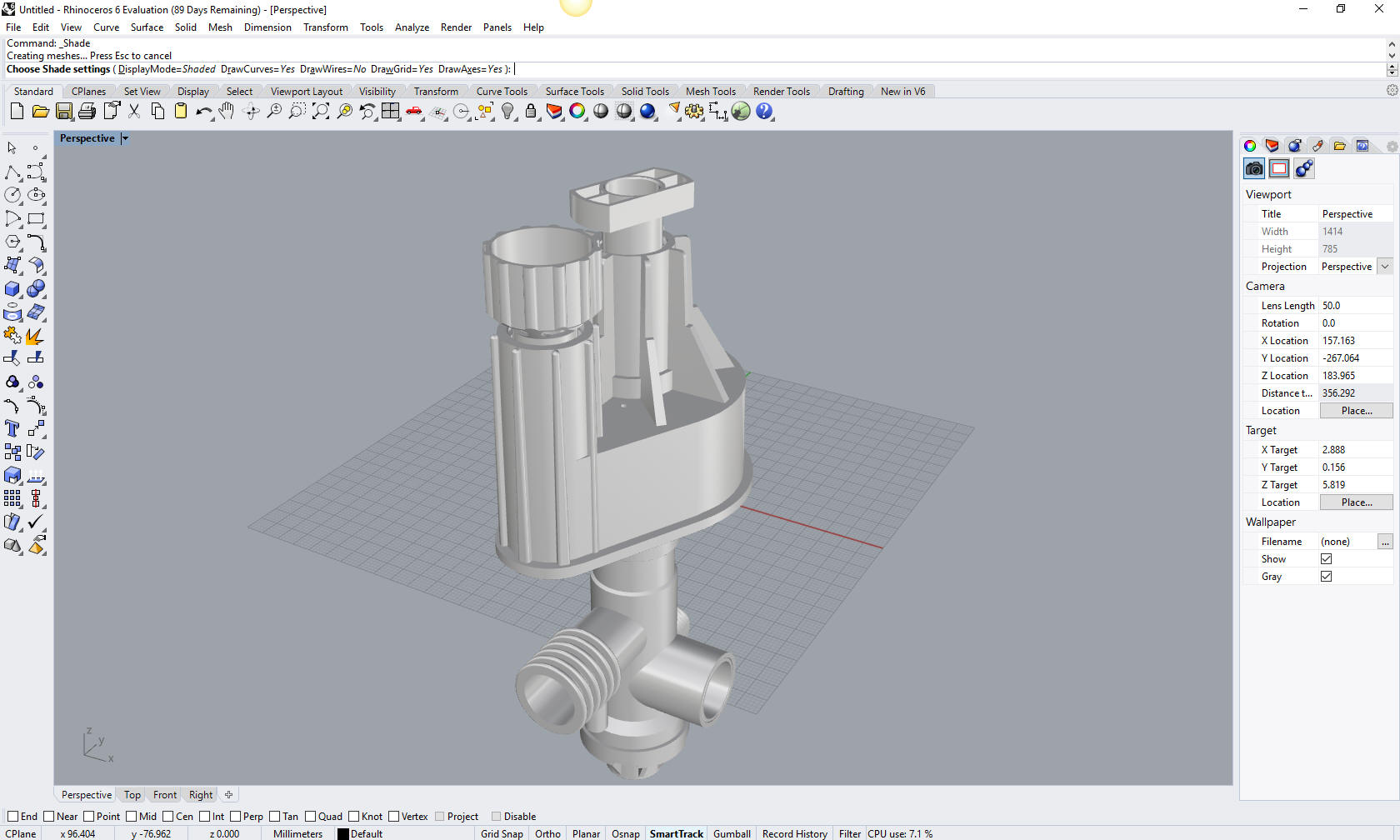1400x840 pixels.
Task: Click the camera Location Place button
Action: pos(1356,411)
